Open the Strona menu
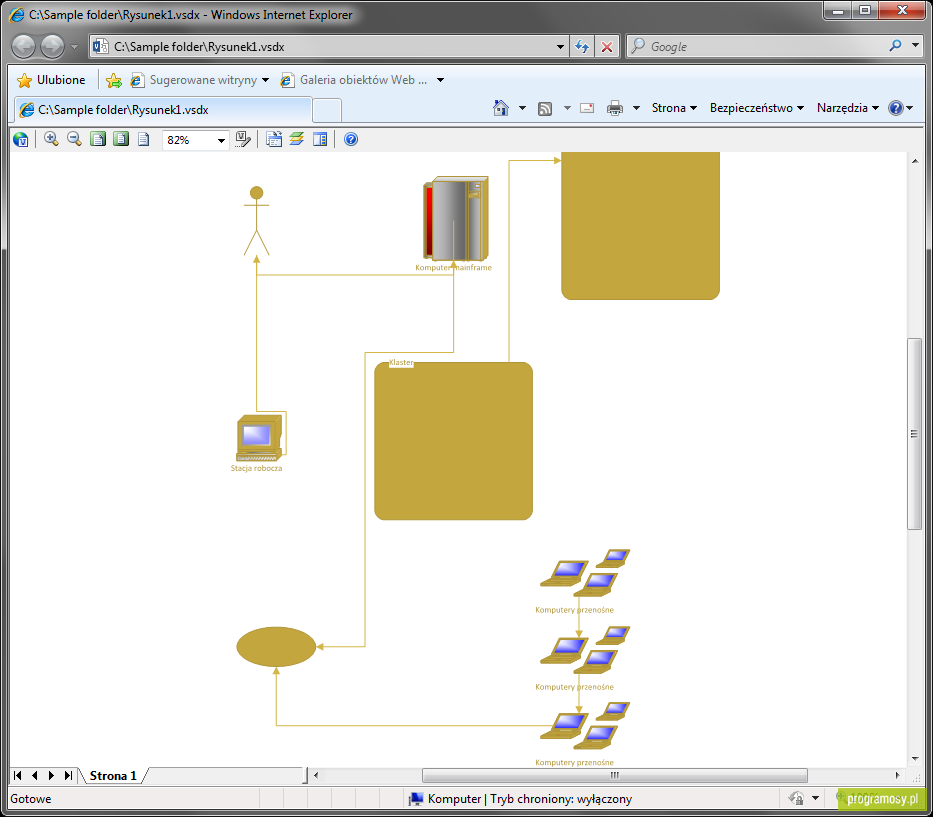933x817 pixels. (674, 108)
